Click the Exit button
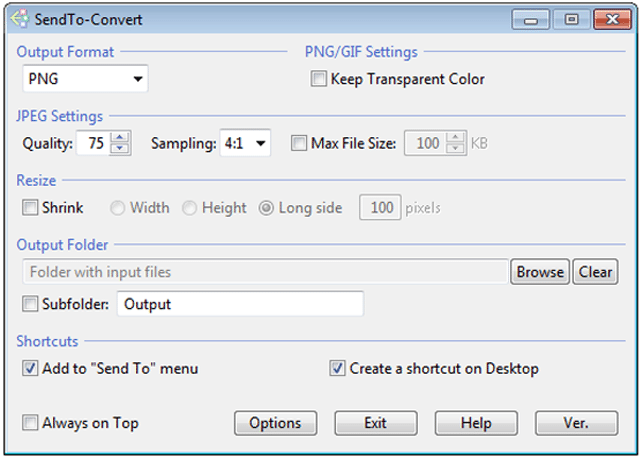 click(x=376, y=423)
